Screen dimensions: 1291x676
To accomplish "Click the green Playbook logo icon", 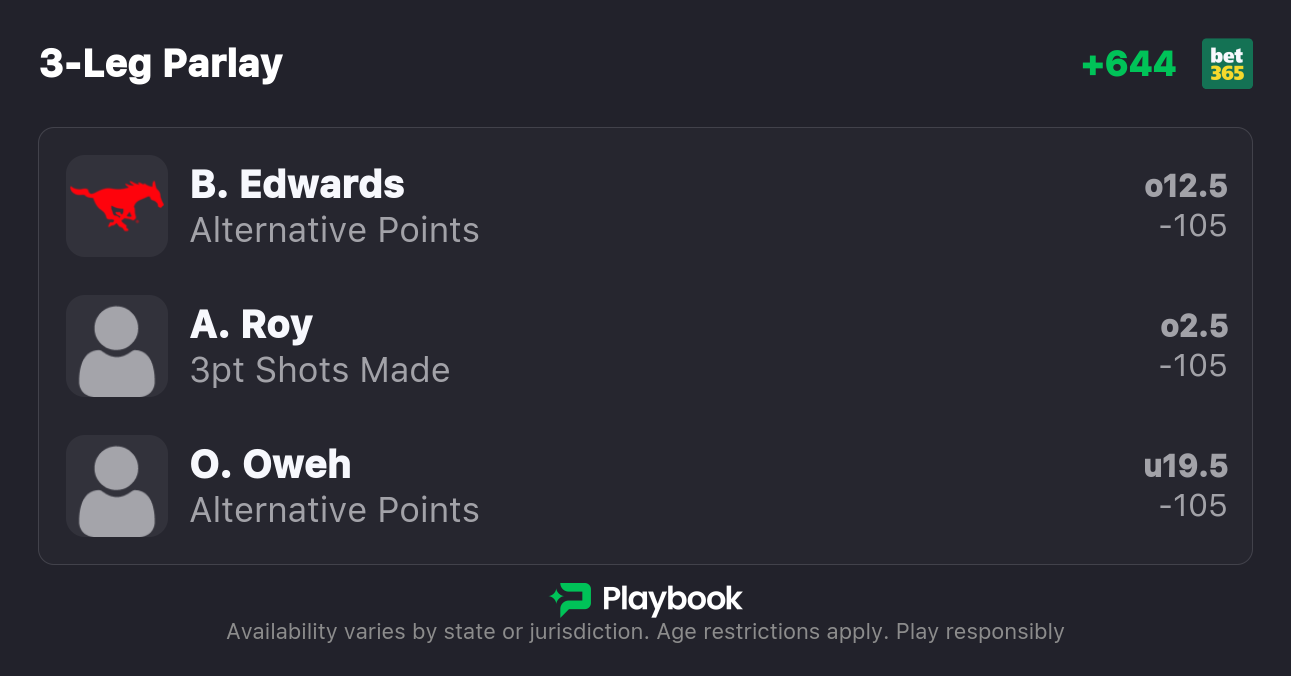I will [x=571, y=599].
